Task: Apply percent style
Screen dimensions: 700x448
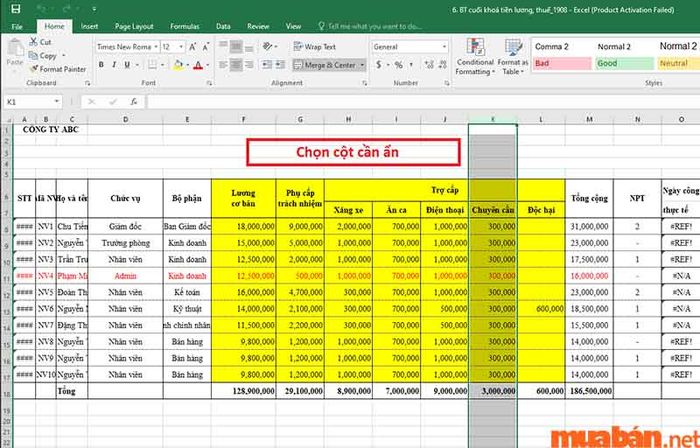Action: (399, 65)
